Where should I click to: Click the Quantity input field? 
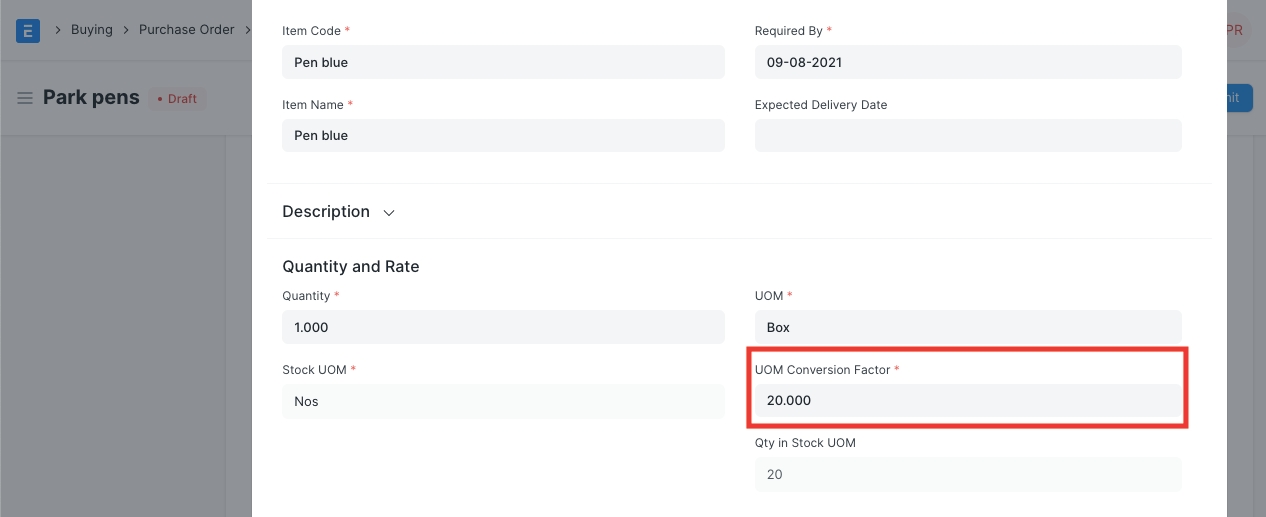pos(503,327)
